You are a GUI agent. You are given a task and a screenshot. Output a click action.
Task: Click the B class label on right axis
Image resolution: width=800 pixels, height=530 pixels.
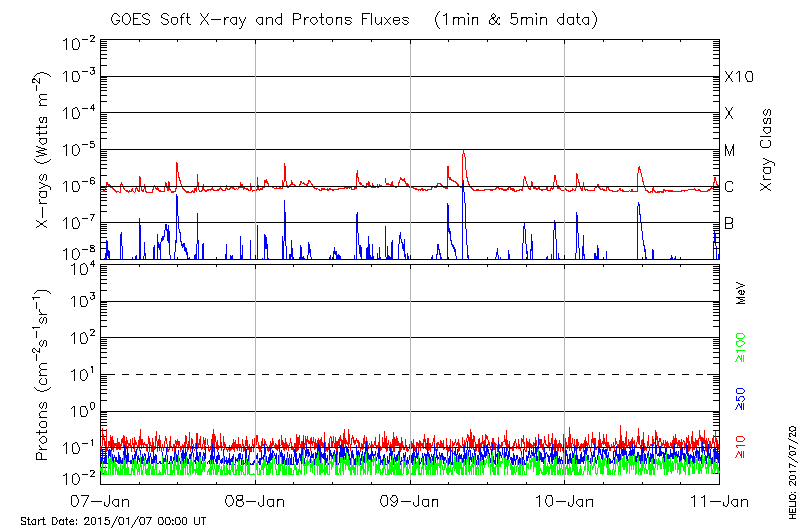[729, 223]
